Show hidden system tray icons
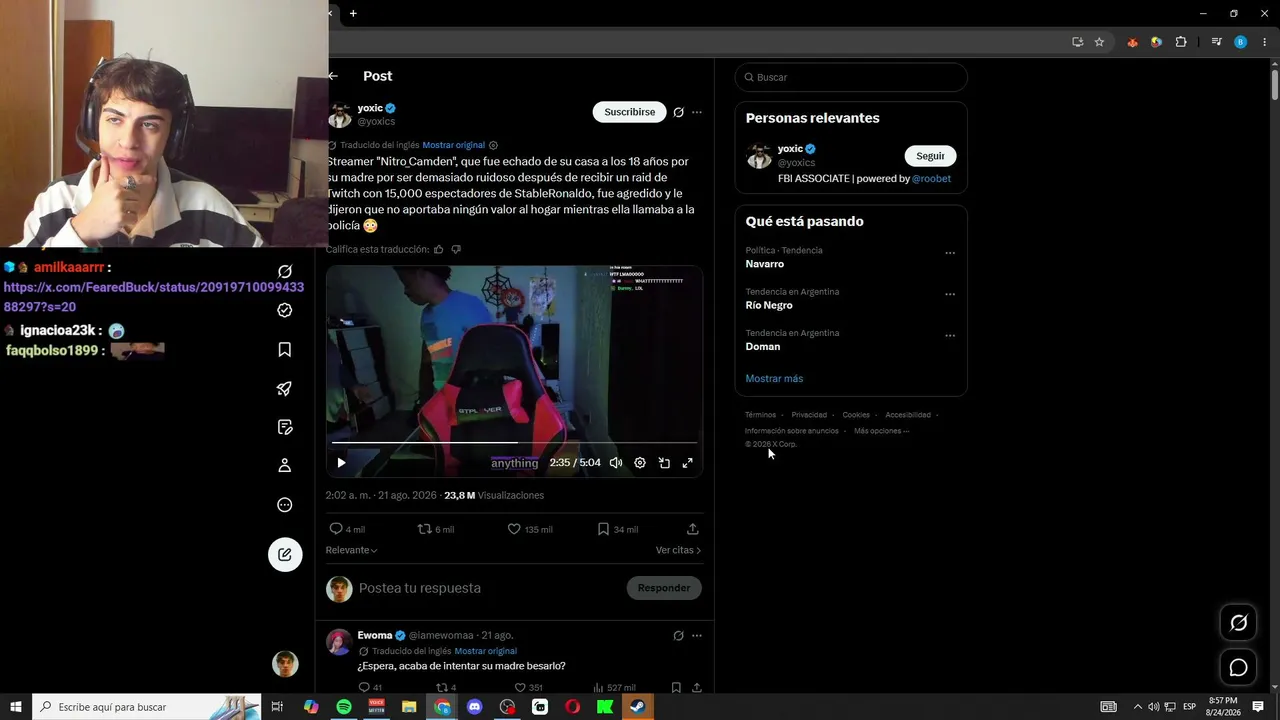This screenshot has height=720, width=1280. [1138, 707]
